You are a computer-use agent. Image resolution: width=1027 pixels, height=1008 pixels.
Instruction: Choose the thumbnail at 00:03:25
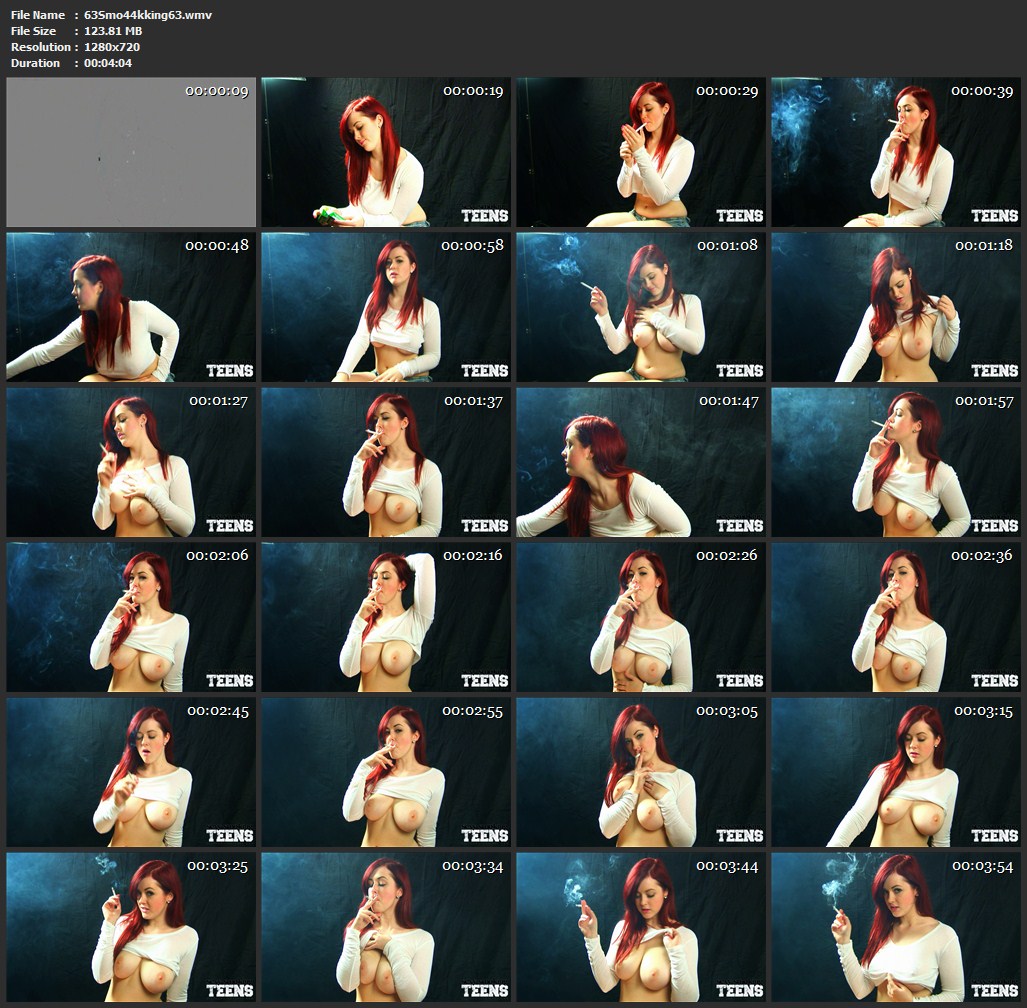(131, 927)
